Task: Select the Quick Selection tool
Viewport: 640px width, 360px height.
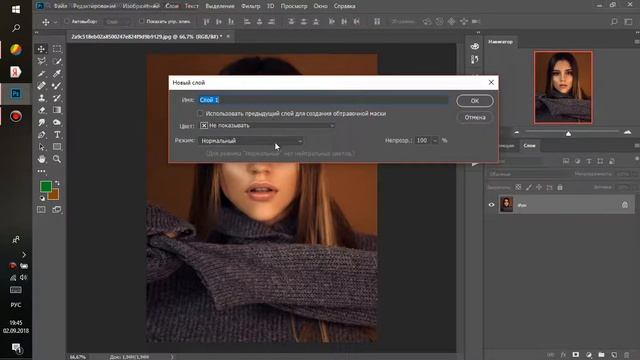Action: [57, 61]
